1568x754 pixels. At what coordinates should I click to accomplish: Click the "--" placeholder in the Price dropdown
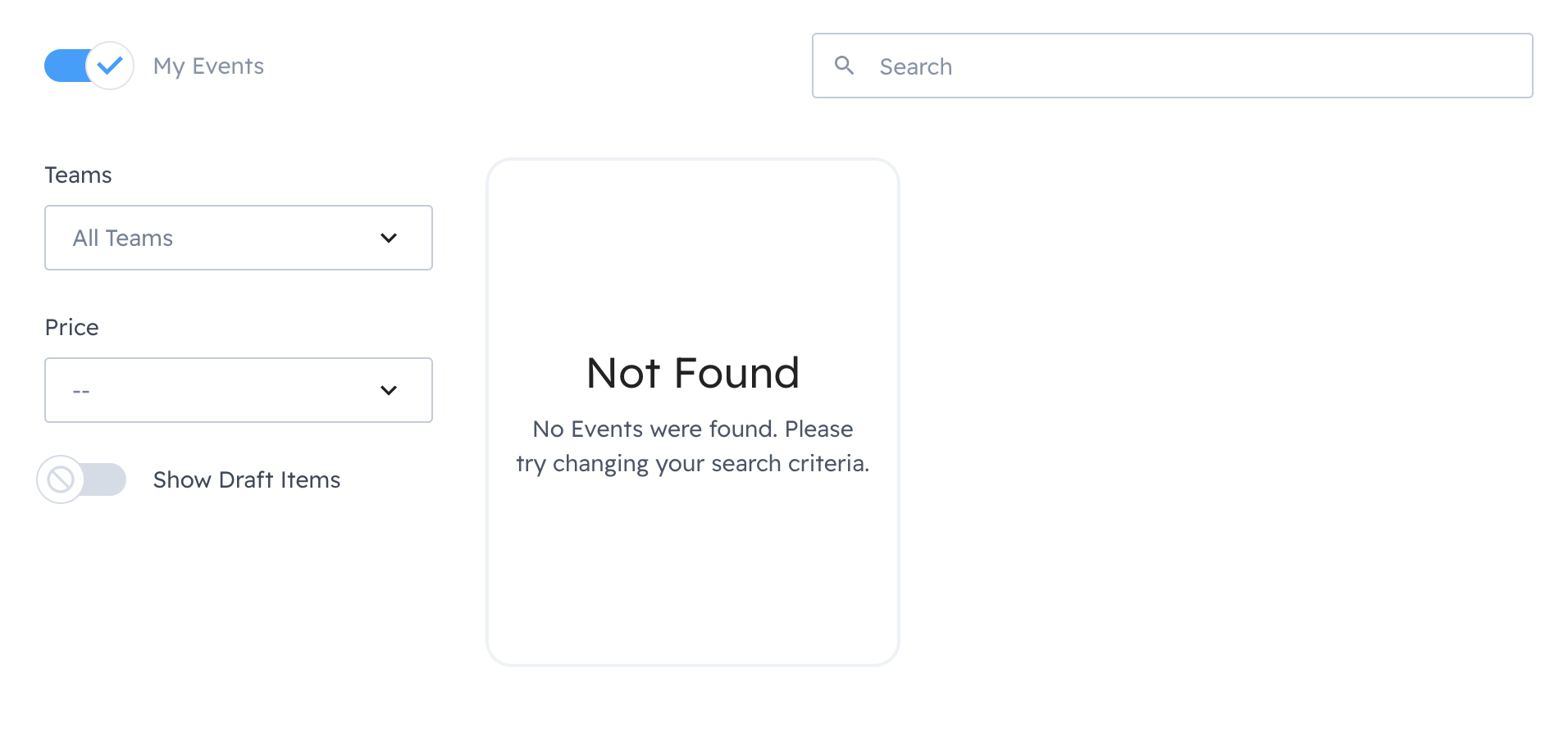coord(81,391)
